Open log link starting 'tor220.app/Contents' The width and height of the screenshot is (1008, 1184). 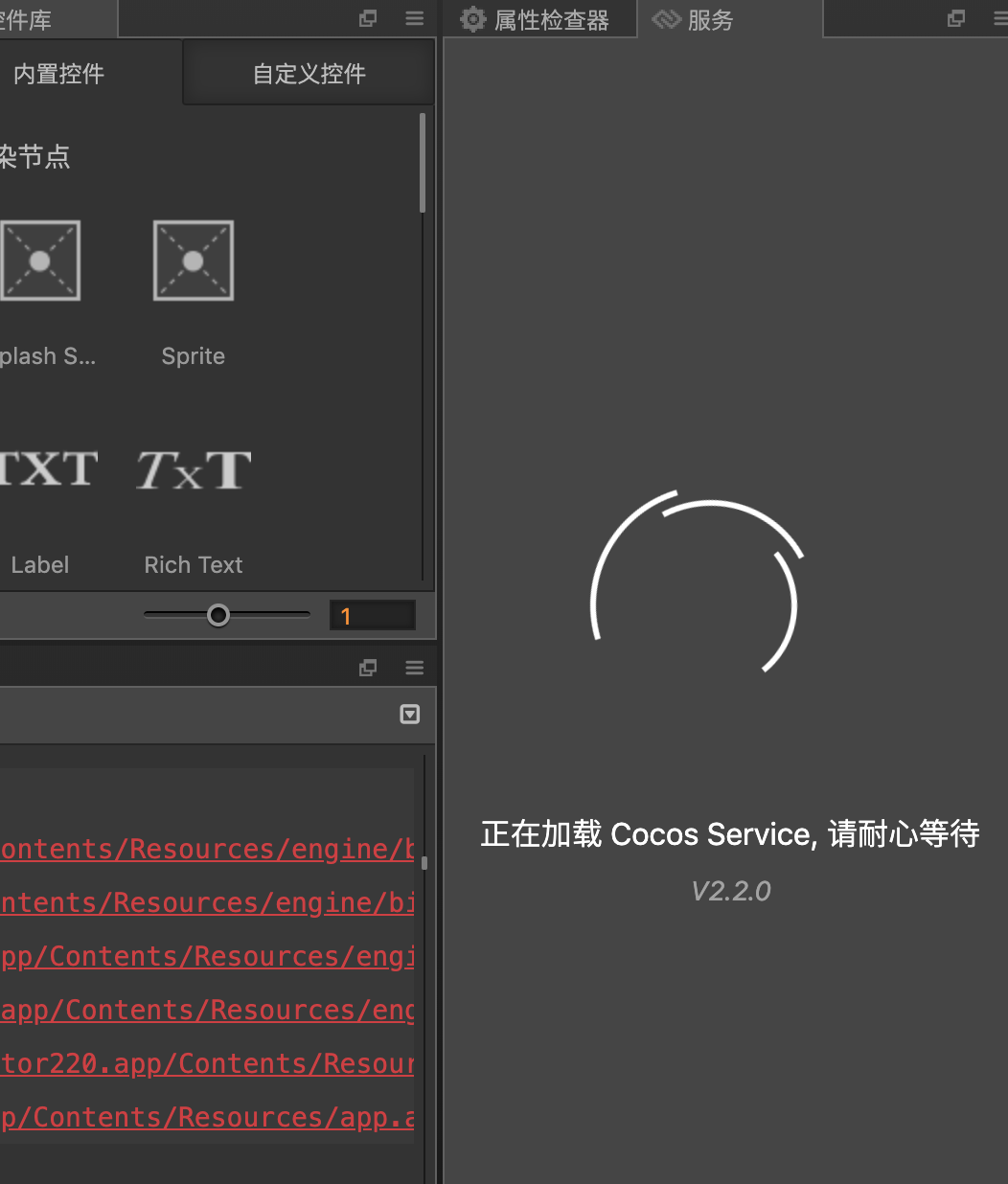click(x=207, y=1064)
